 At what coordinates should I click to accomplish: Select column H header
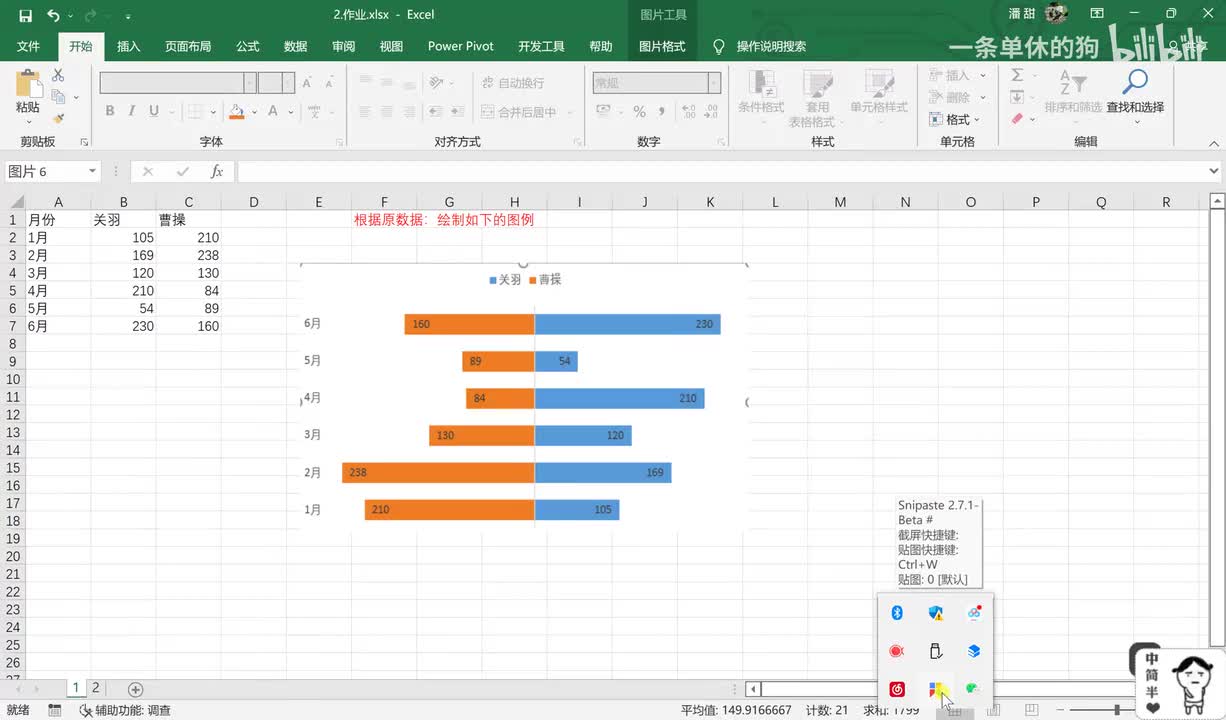click(x=514, y=202)
